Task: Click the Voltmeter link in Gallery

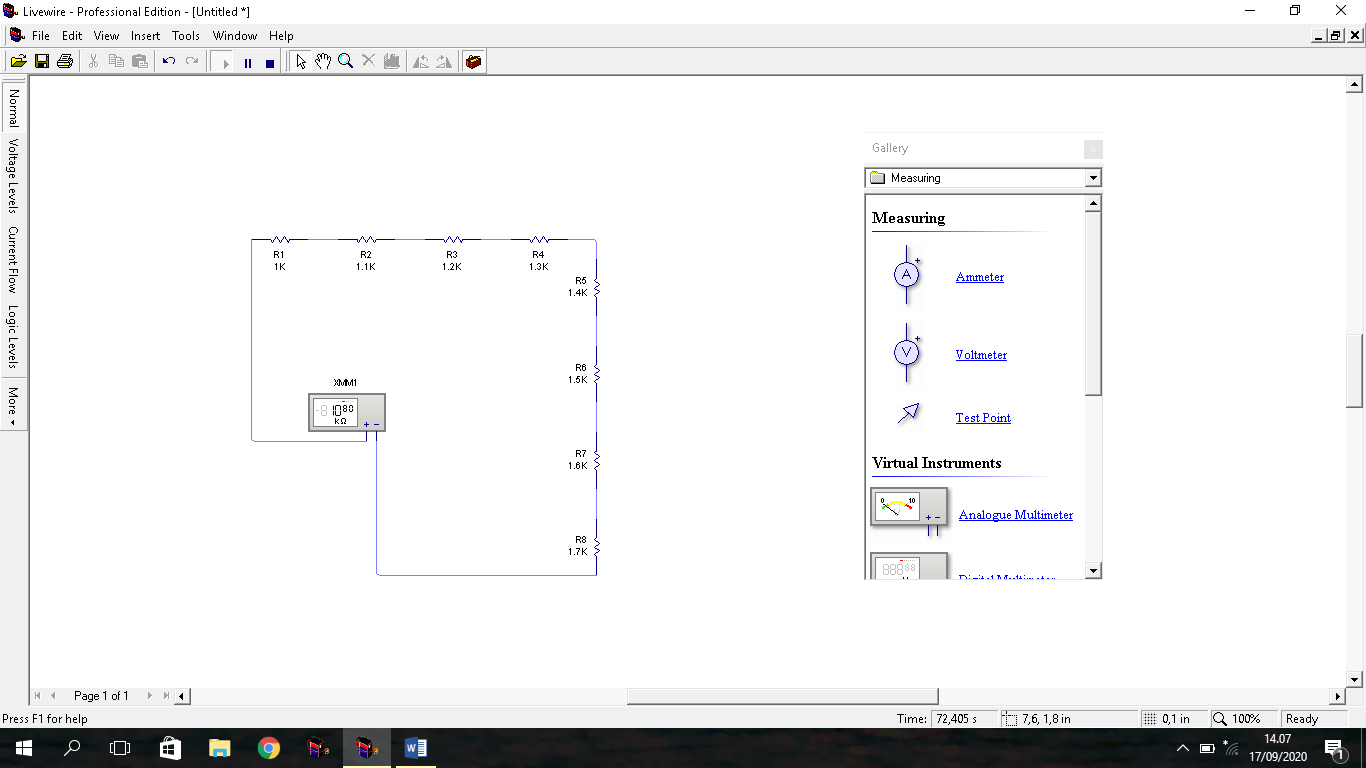Action: click(981, 355)
